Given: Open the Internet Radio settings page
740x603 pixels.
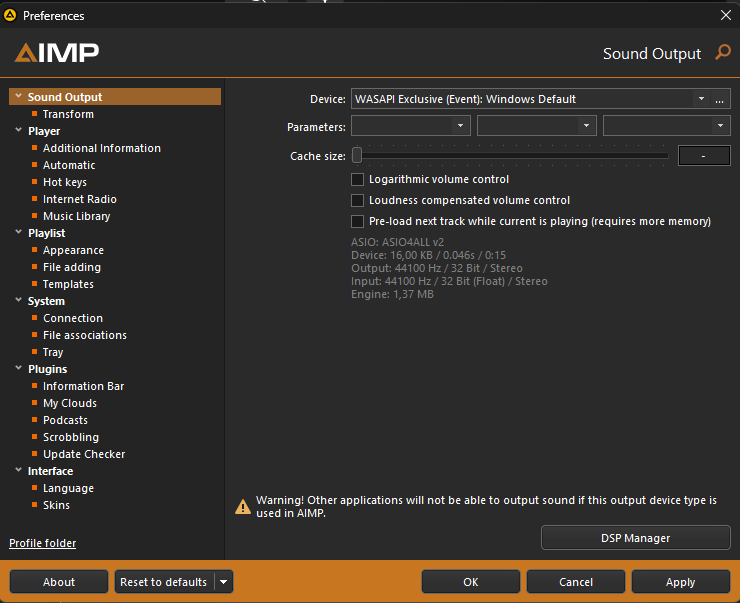Looking at the screenshot, I should click(x=79, y=199).
